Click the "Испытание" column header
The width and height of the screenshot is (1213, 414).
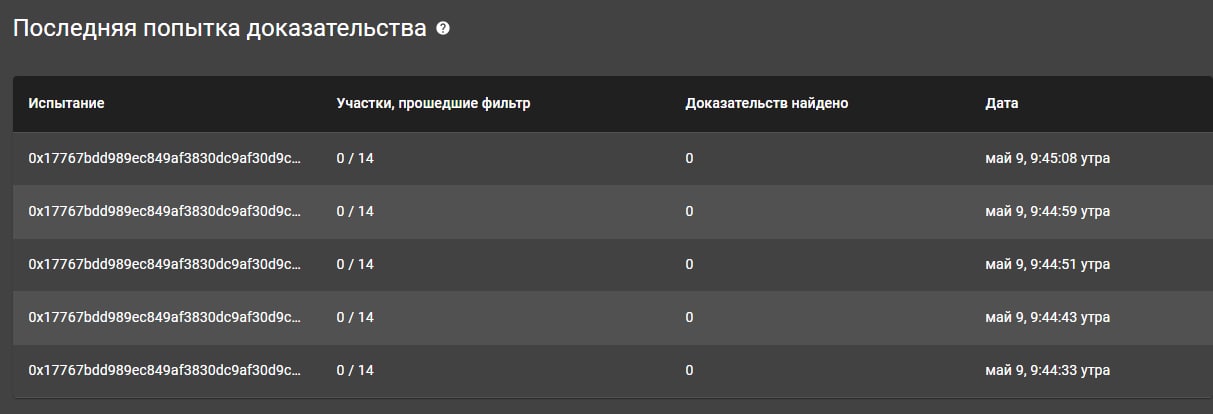coord(66,103)
